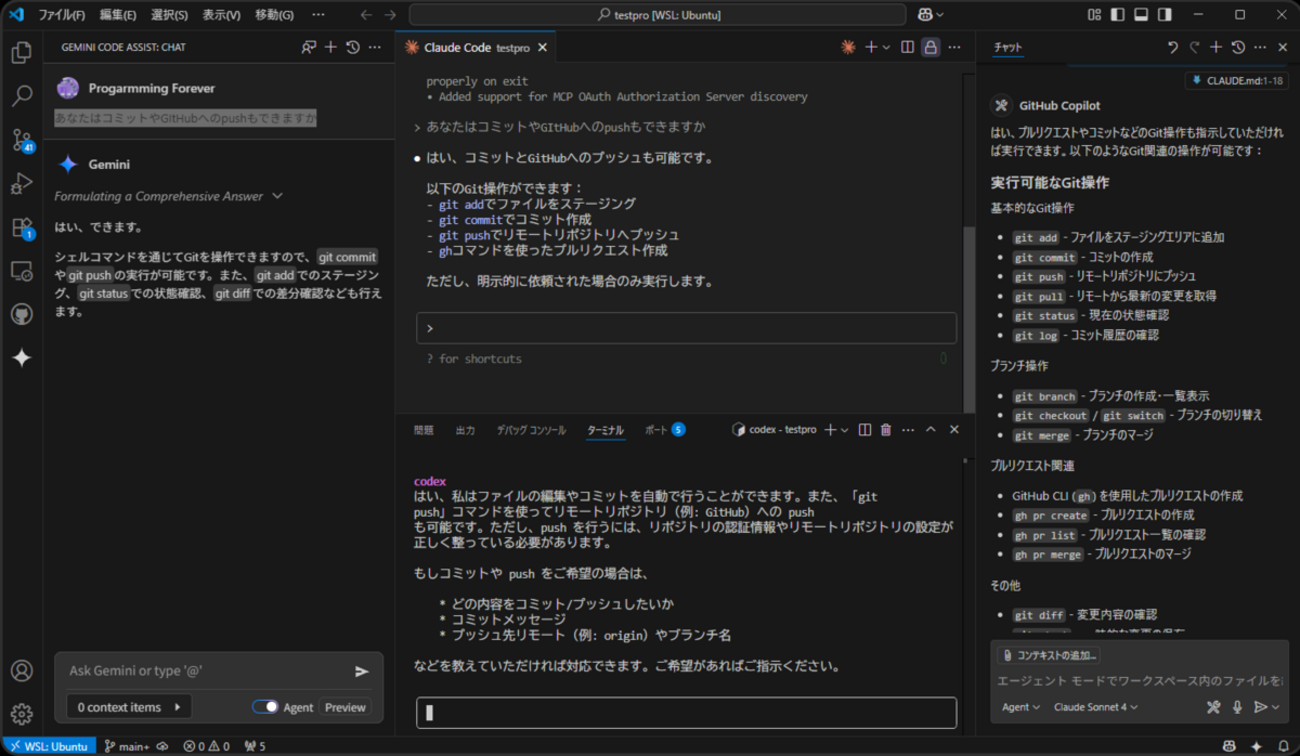Open Gemini via the sparkle activity bar icon
This screenshot has height=756, width=1300.
[22, 358]
